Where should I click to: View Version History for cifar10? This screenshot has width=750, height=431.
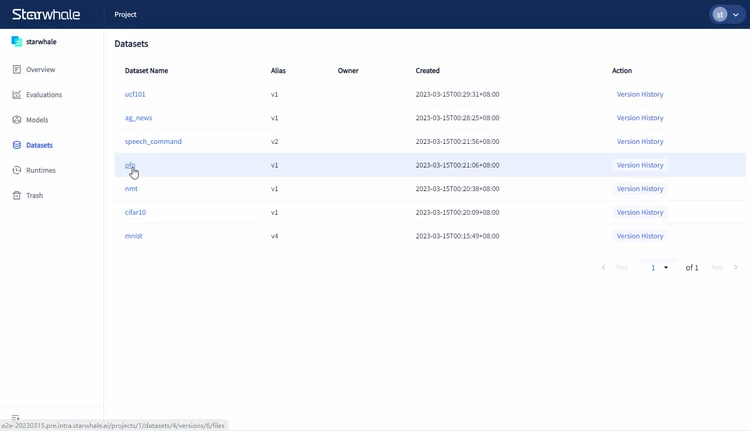pos(639,212)
